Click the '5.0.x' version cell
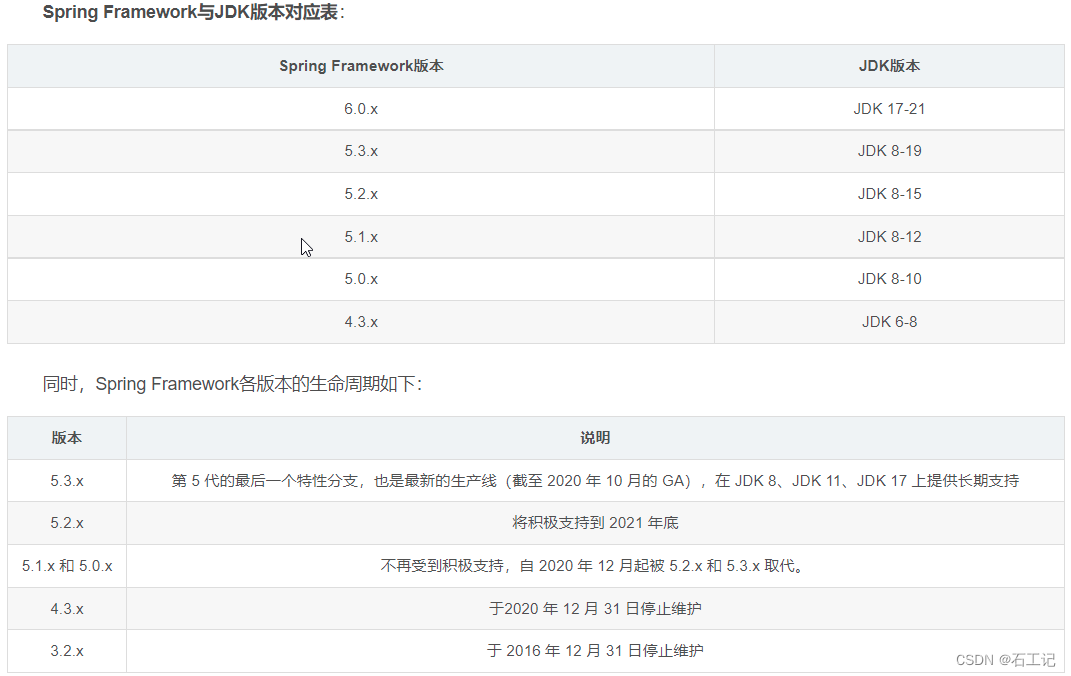1071x676 pixels. (x=361, y=279)
